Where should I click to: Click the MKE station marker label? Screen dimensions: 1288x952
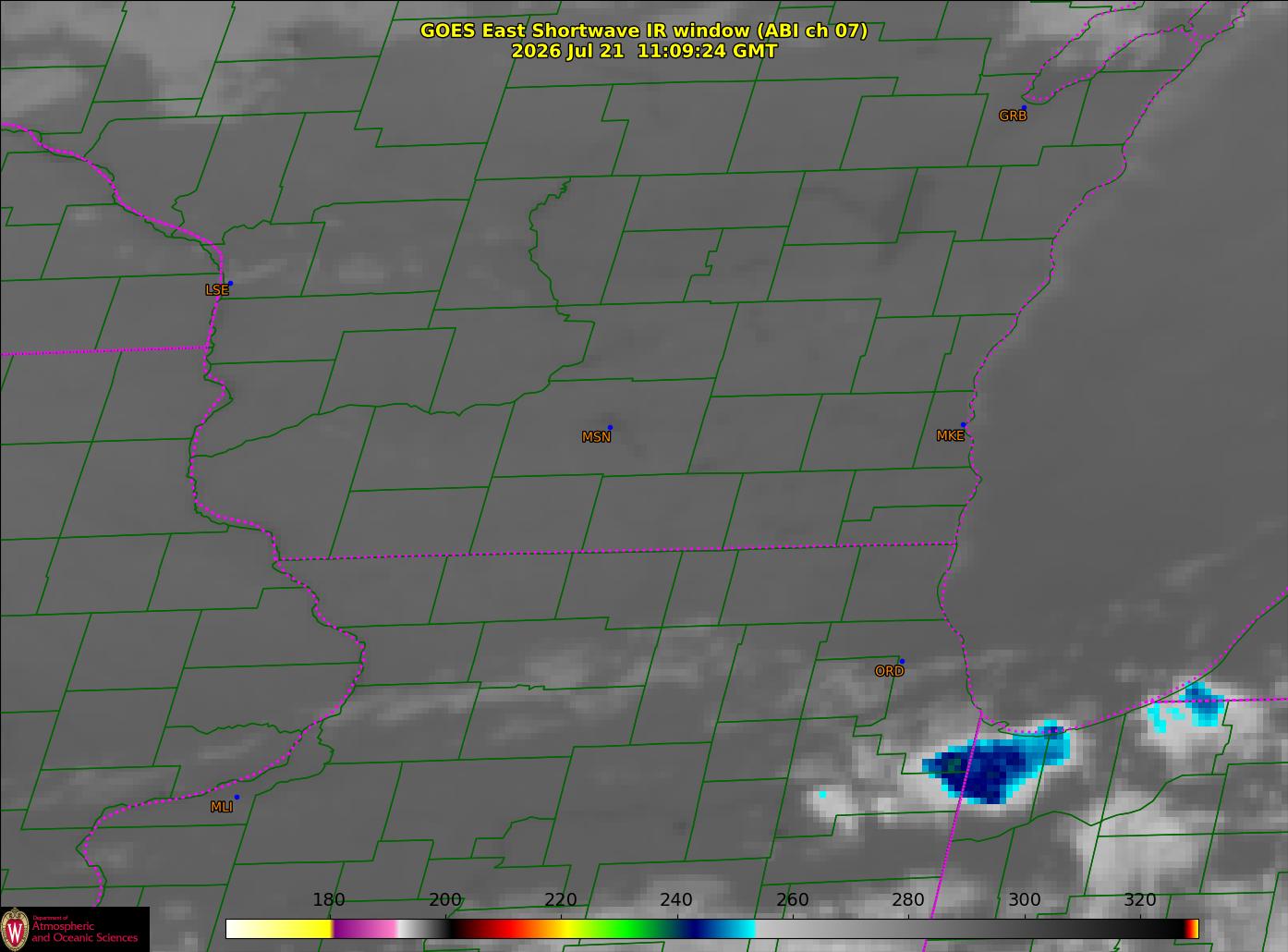pyautogui.click(x=950, y=435)
